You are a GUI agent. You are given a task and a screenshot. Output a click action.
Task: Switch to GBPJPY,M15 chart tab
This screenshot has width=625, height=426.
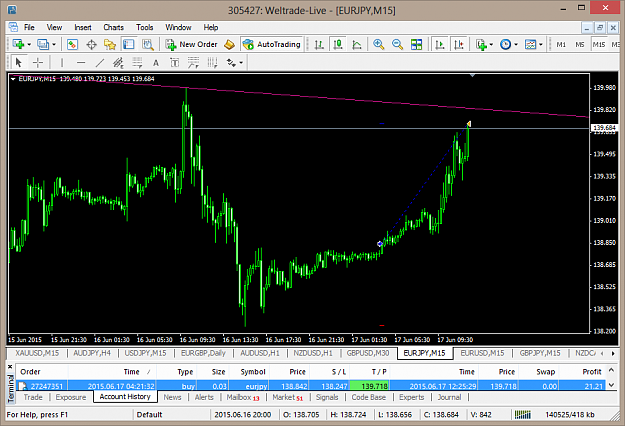(x=540, y=353)
